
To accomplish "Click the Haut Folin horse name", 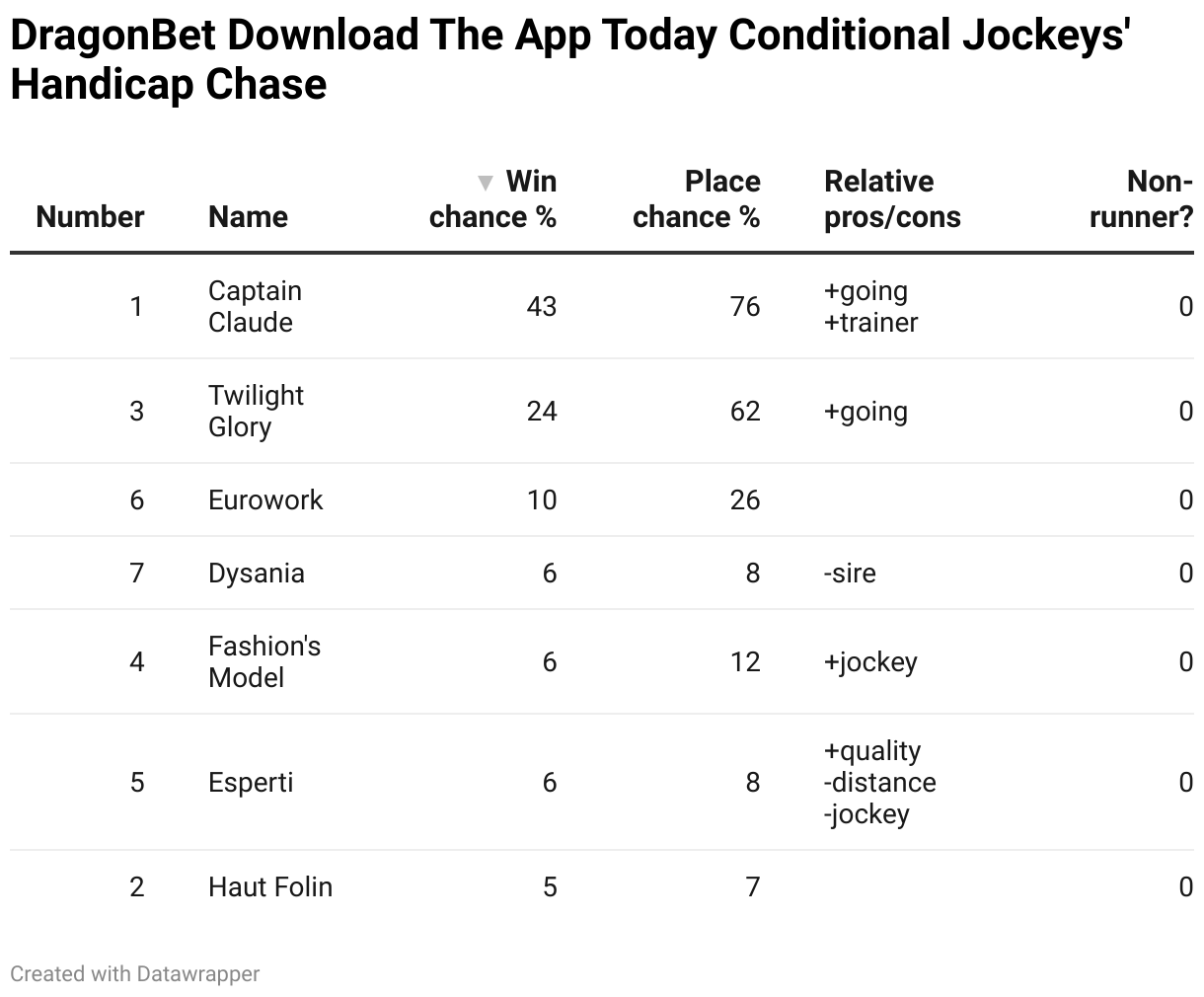I will click(x=270, y=887).
